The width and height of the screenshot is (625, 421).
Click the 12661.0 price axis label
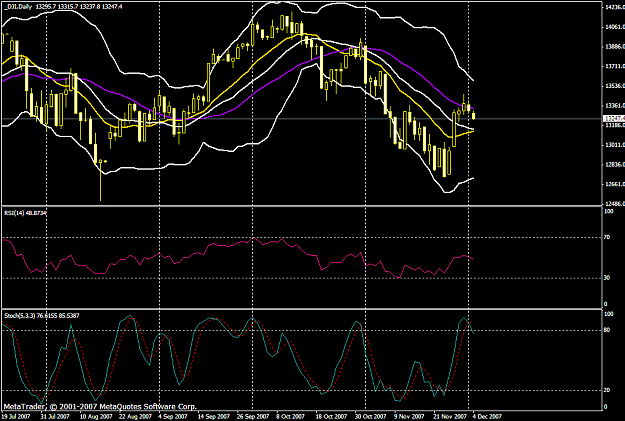coord(615,185)
